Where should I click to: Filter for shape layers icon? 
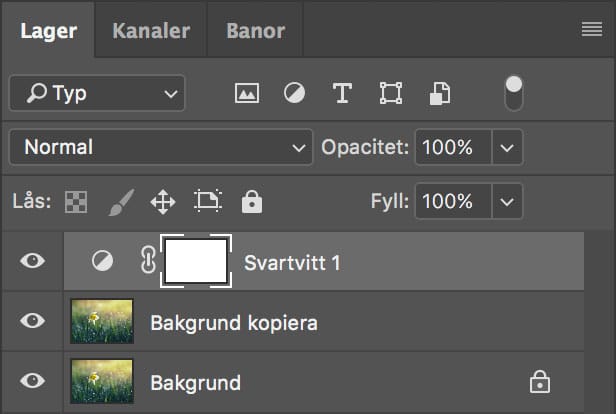tap(391, 93)
